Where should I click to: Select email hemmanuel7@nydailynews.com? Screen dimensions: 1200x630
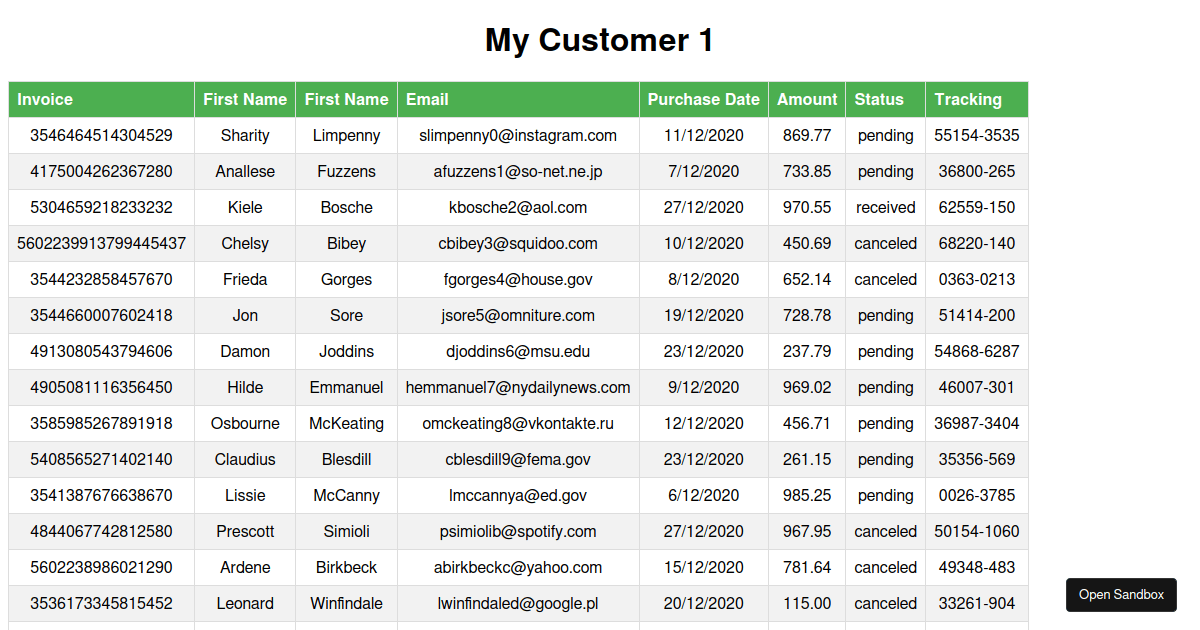pyautogui.click(x=518, y=388)
